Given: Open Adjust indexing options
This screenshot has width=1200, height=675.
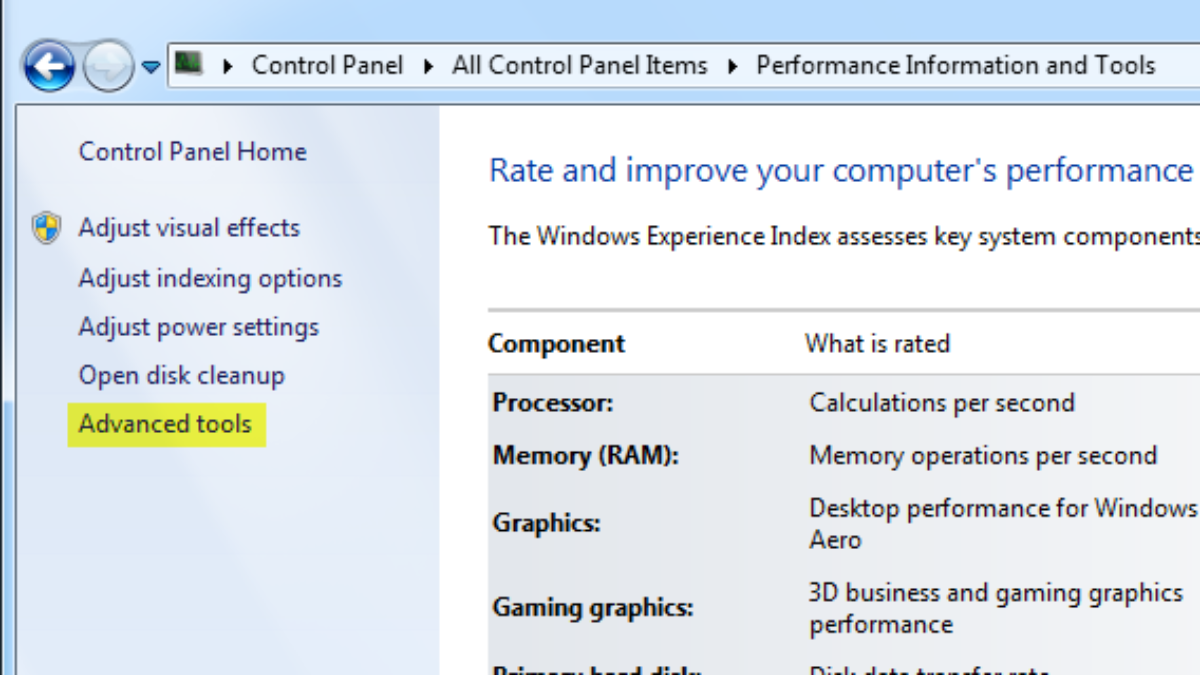Looking at the screenshot, I should pos(210,278).
